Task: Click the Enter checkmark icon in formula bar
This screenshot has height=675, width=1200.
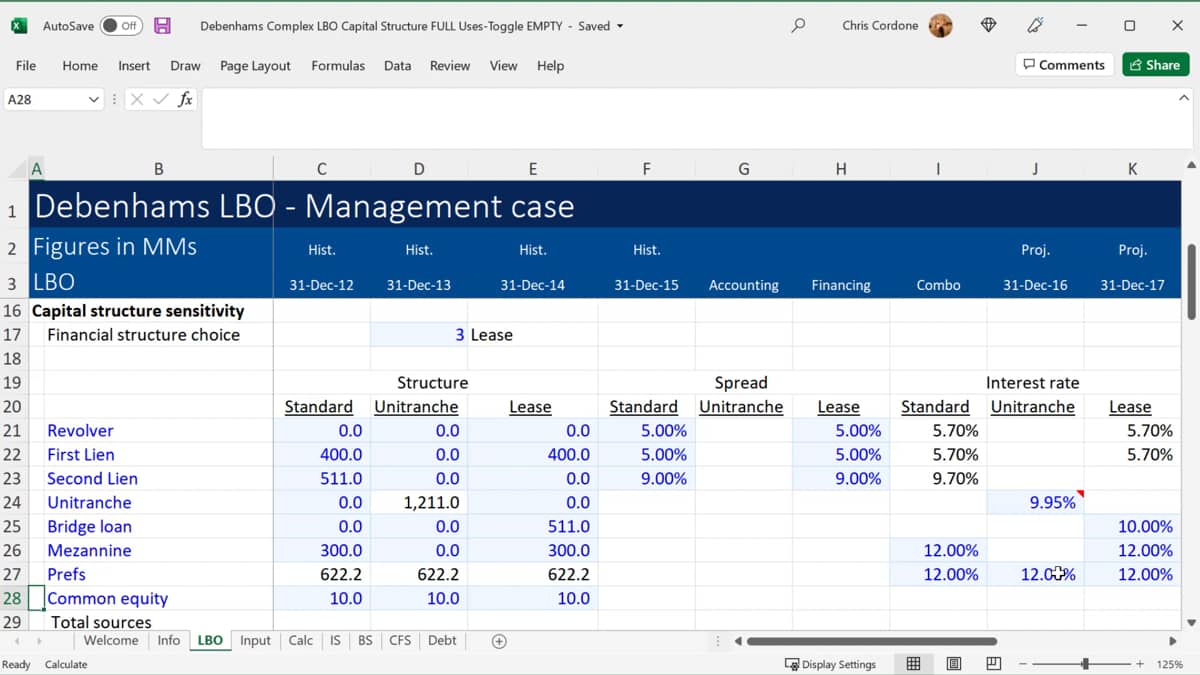Action: 161,100
